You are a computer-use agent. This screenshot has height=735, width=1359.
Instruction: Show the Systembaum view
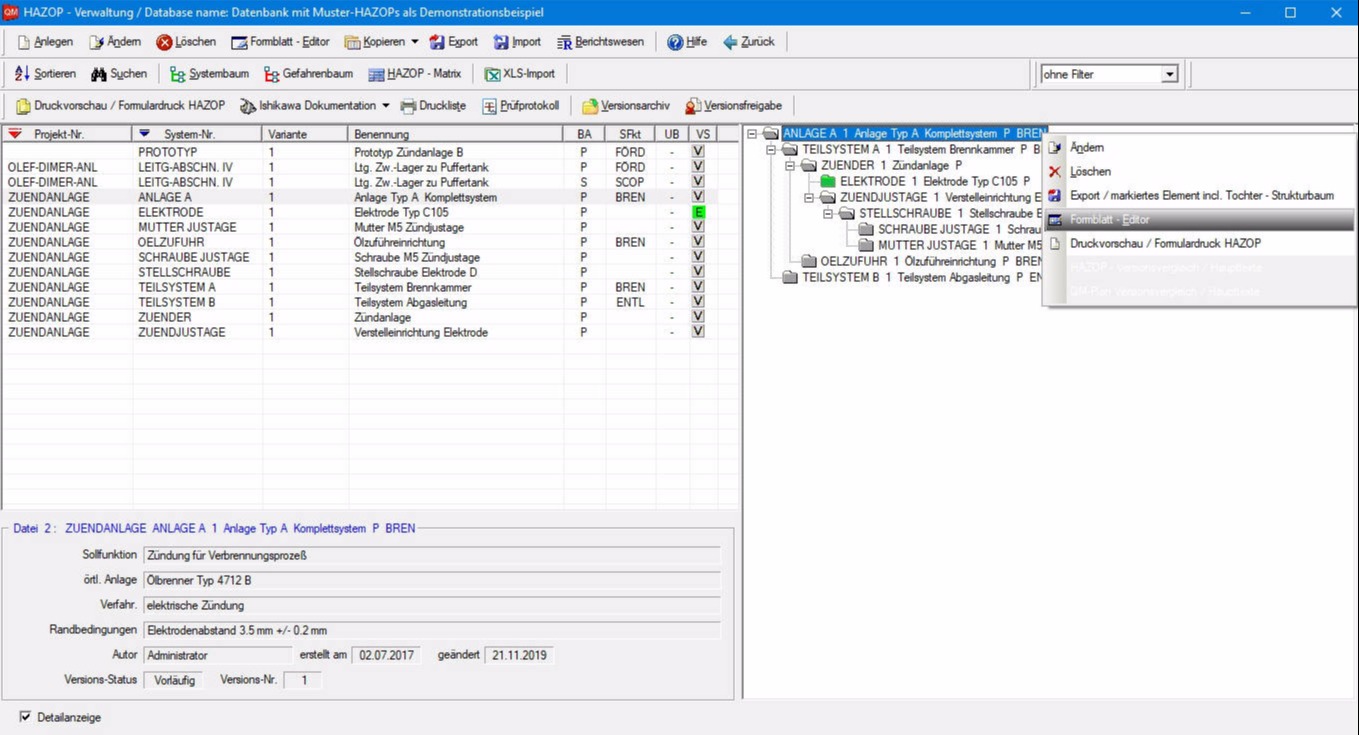tap(209, 74)
